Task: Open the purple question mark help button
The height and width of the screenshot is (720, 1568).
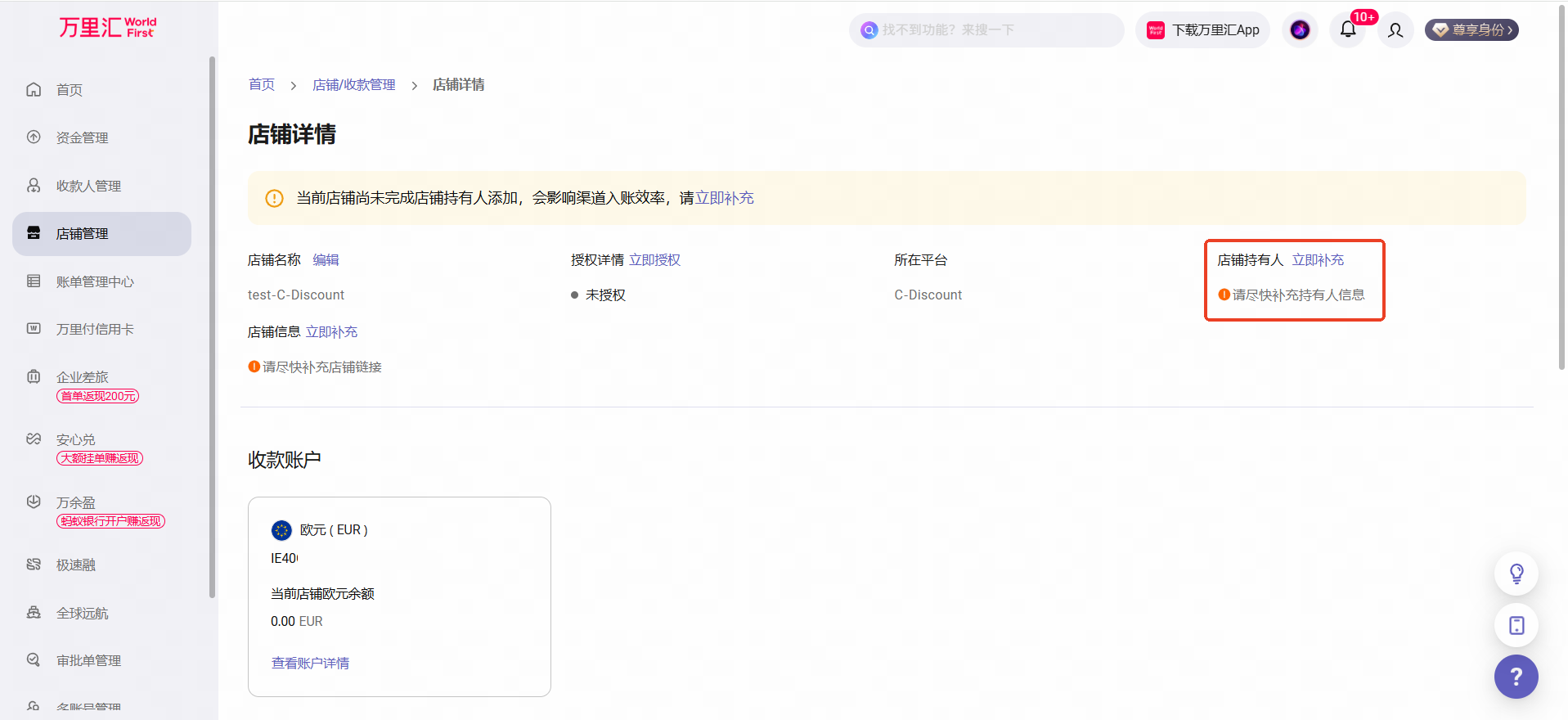Action: tap(1516, 677)
